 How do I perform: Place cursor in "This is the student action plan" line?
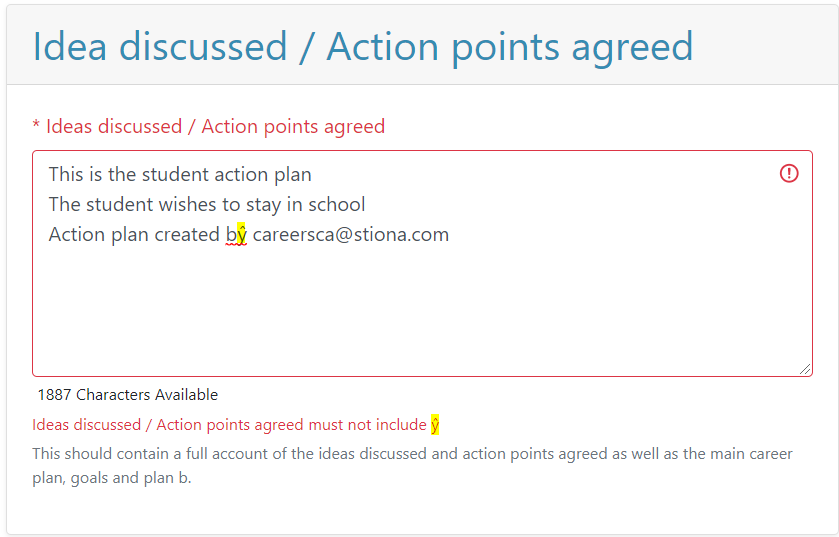(180, 175)
